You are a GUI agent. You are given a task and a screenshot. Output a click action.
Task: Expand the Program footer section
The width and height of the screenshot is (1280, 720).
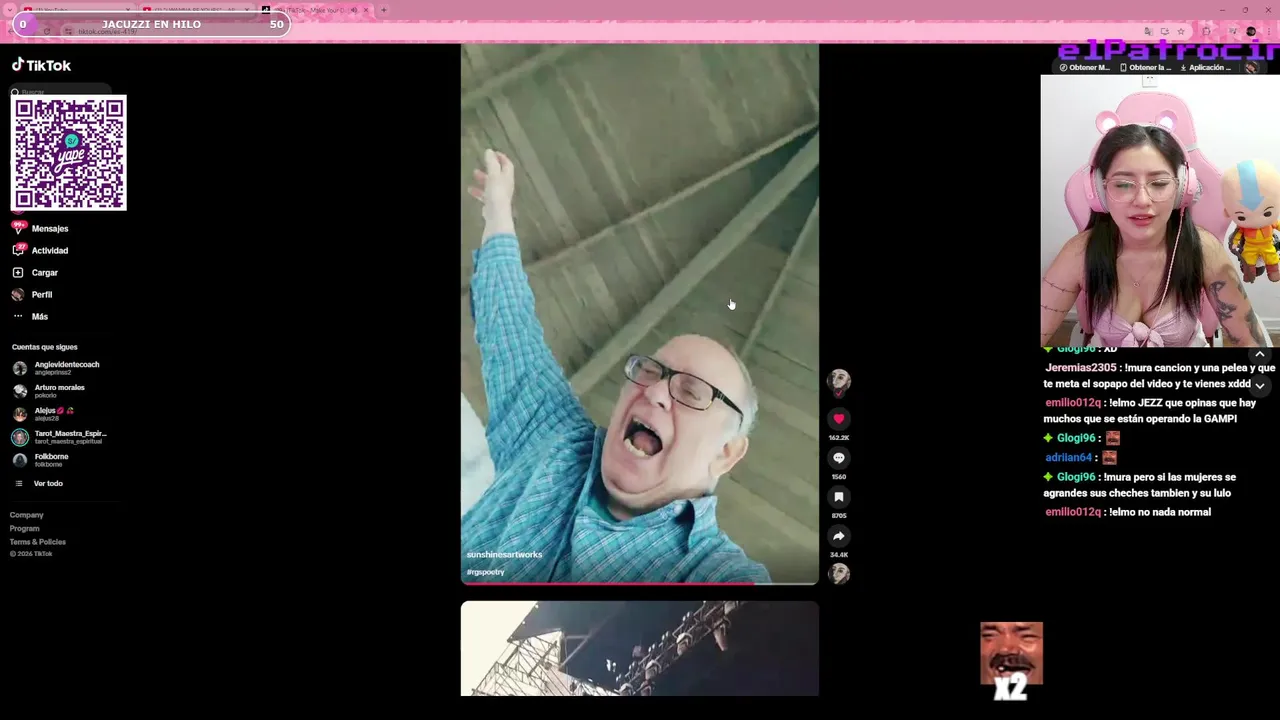point(25,529)
